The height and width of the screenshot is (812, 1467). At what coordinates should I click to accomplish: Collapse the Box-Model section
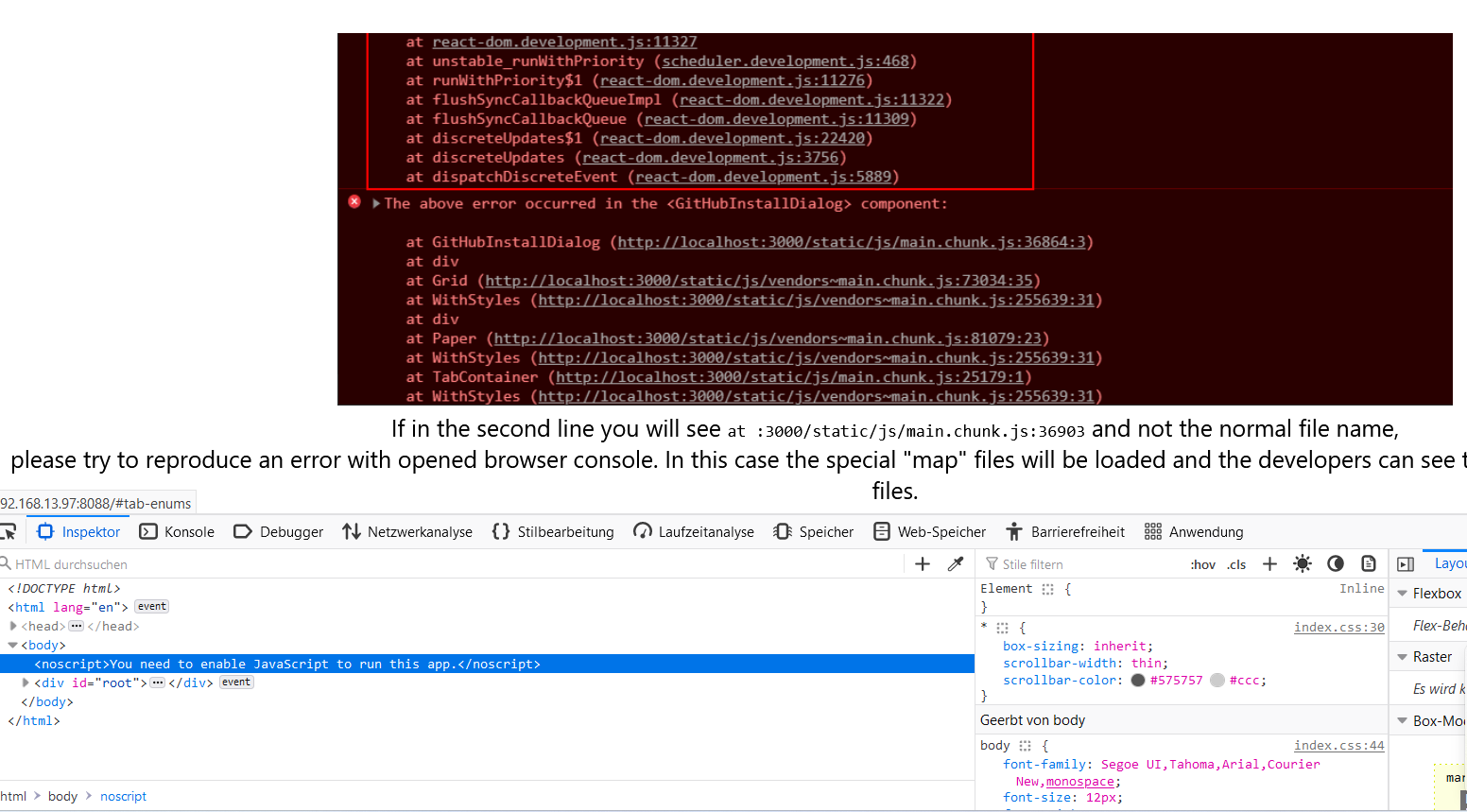pos(1403,720)
